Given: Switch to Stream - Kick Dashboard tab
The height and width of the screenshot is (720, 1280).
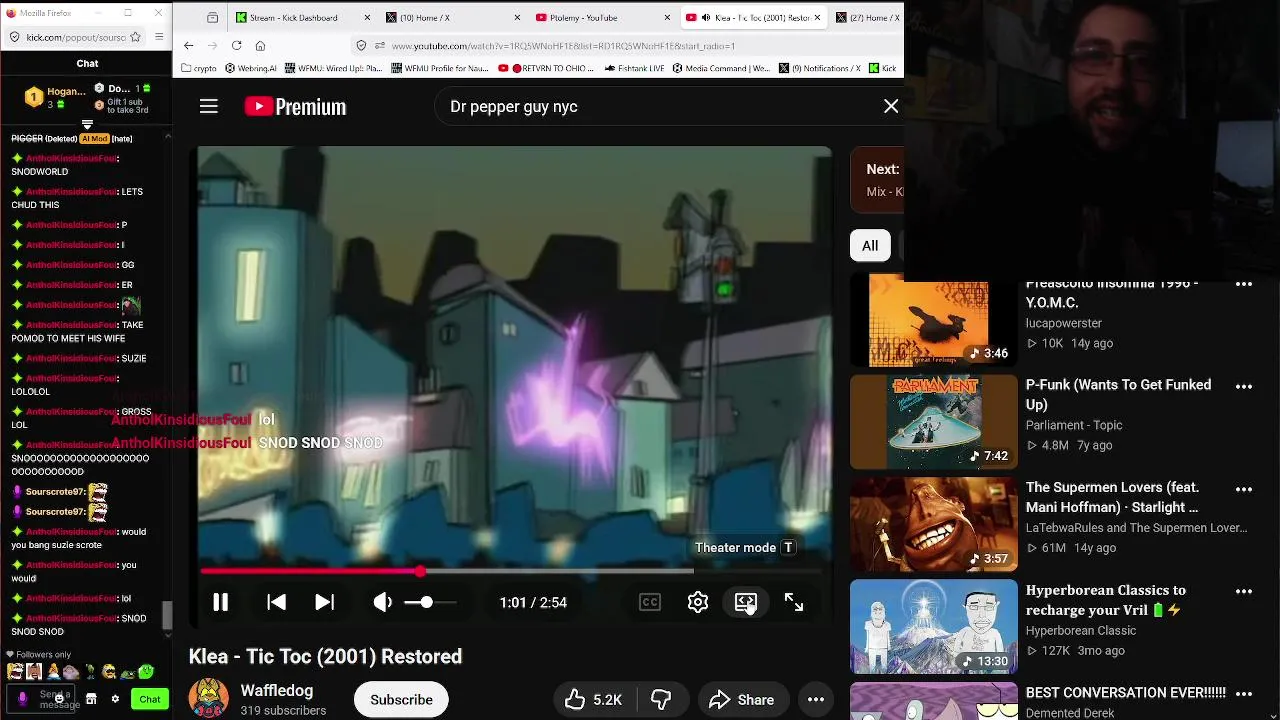Looking at the screenshot, I should tap(304, 17).
